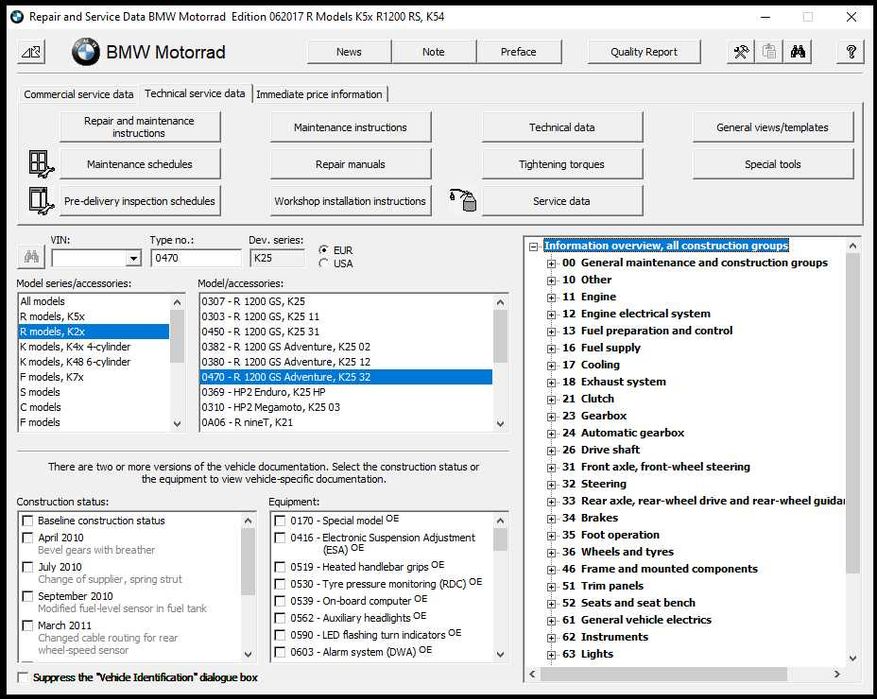This screenshot has width=877, height=699.
Task: Expand 23 Gearbox tree node
Action: click(x=551, y=417)
